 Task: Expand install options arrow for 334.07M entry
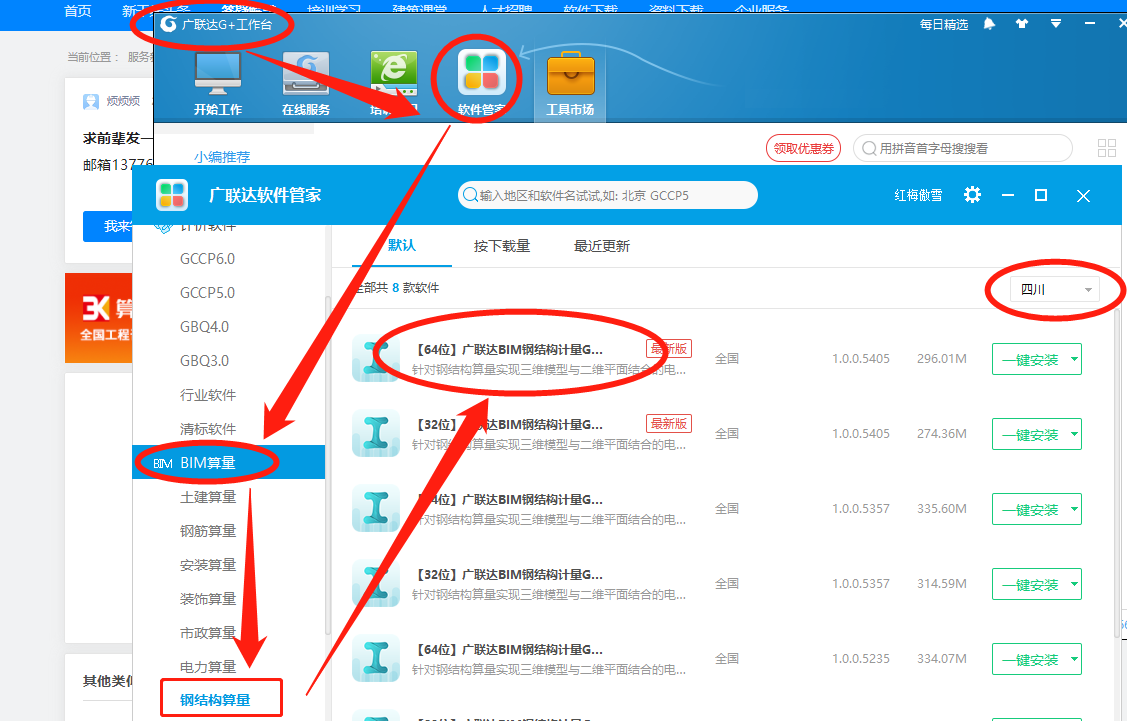click(x=1074, y=659)
